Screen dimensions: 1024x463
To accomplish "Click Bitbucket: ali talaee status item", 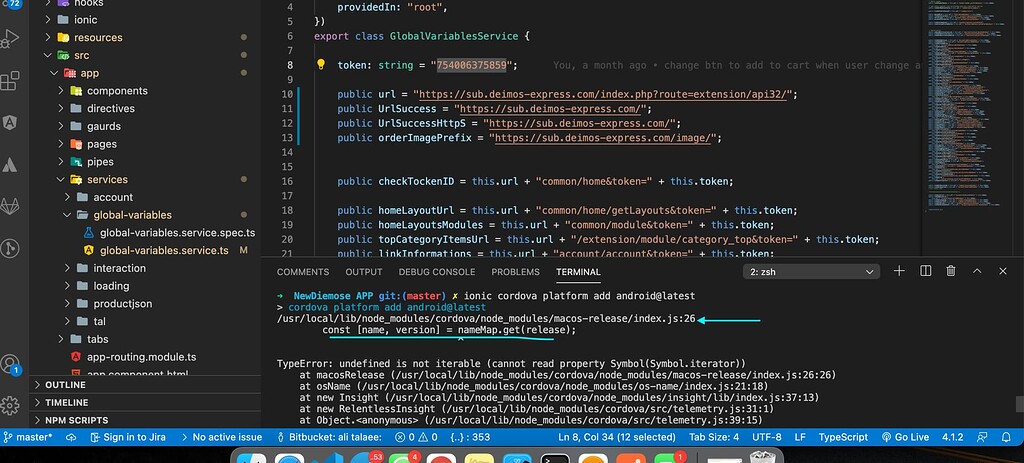I will coord(330,437).
